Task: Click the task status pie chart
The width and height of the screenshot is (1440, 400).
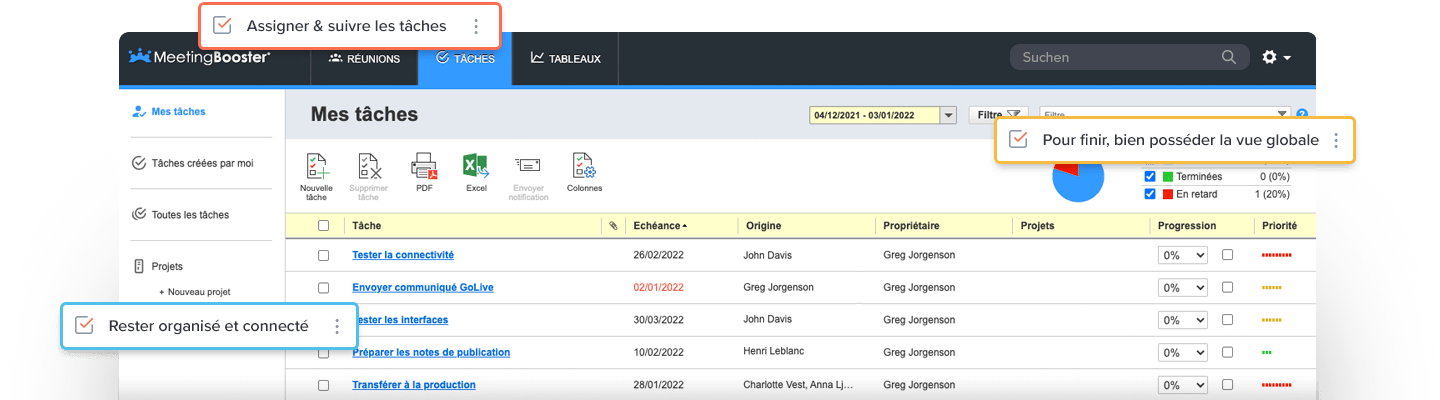Action: tap(1078, 180)
